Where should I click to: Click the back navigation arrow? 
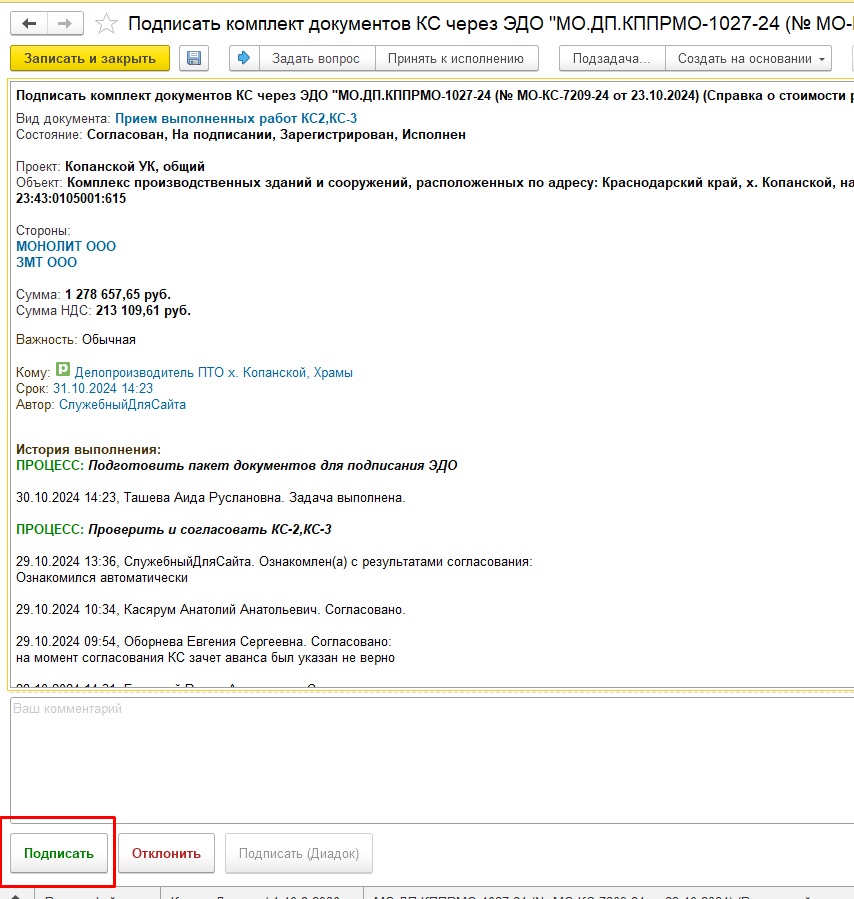point(29,23)
